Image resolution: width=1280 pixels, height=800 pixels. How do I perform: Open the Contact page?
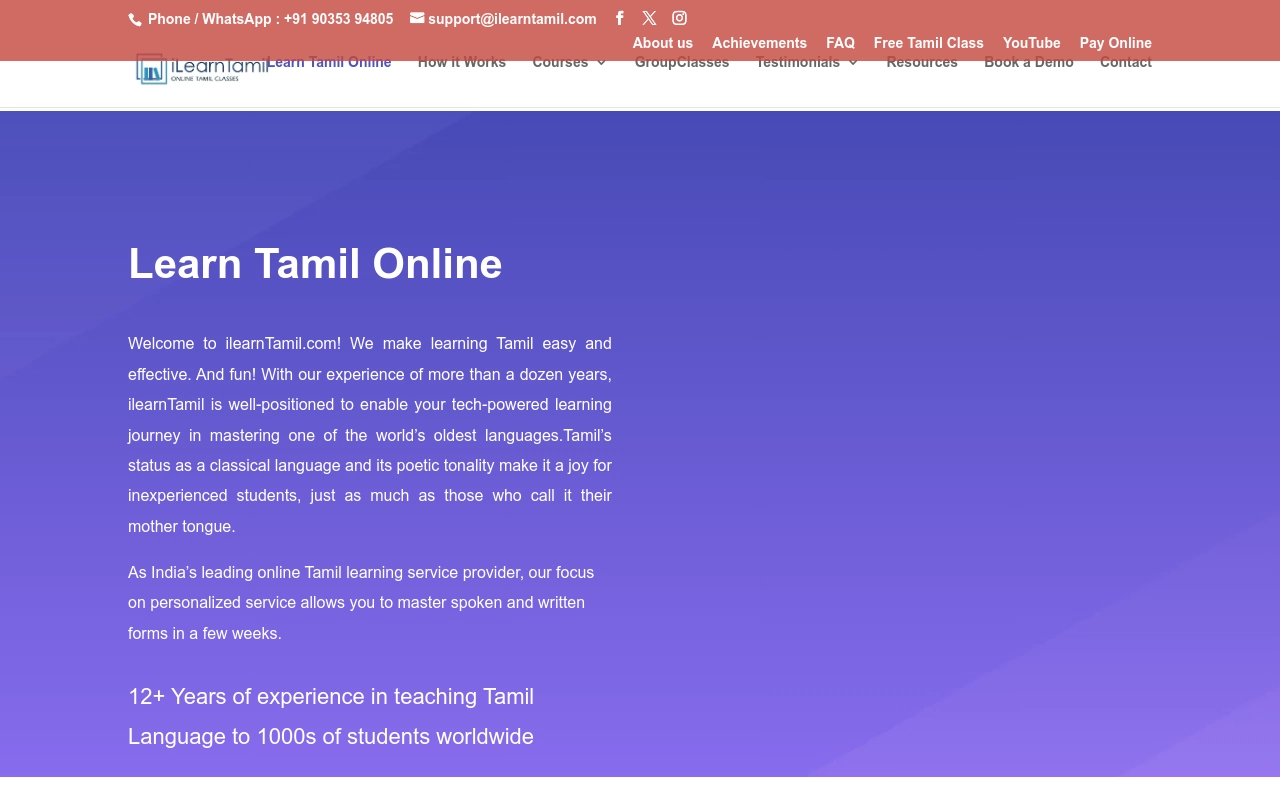coord(1126,62)
